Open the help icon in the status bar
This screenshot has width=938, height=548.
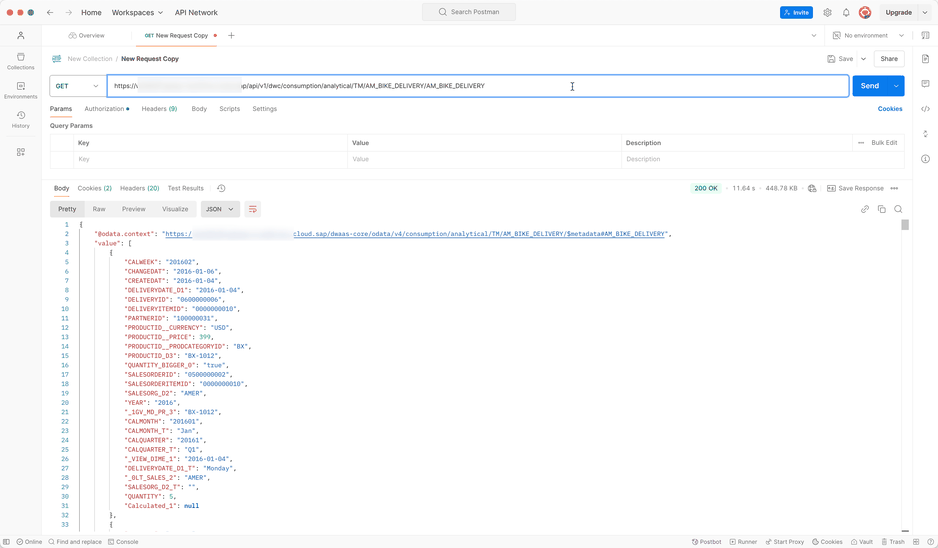[x=930, y=542]
